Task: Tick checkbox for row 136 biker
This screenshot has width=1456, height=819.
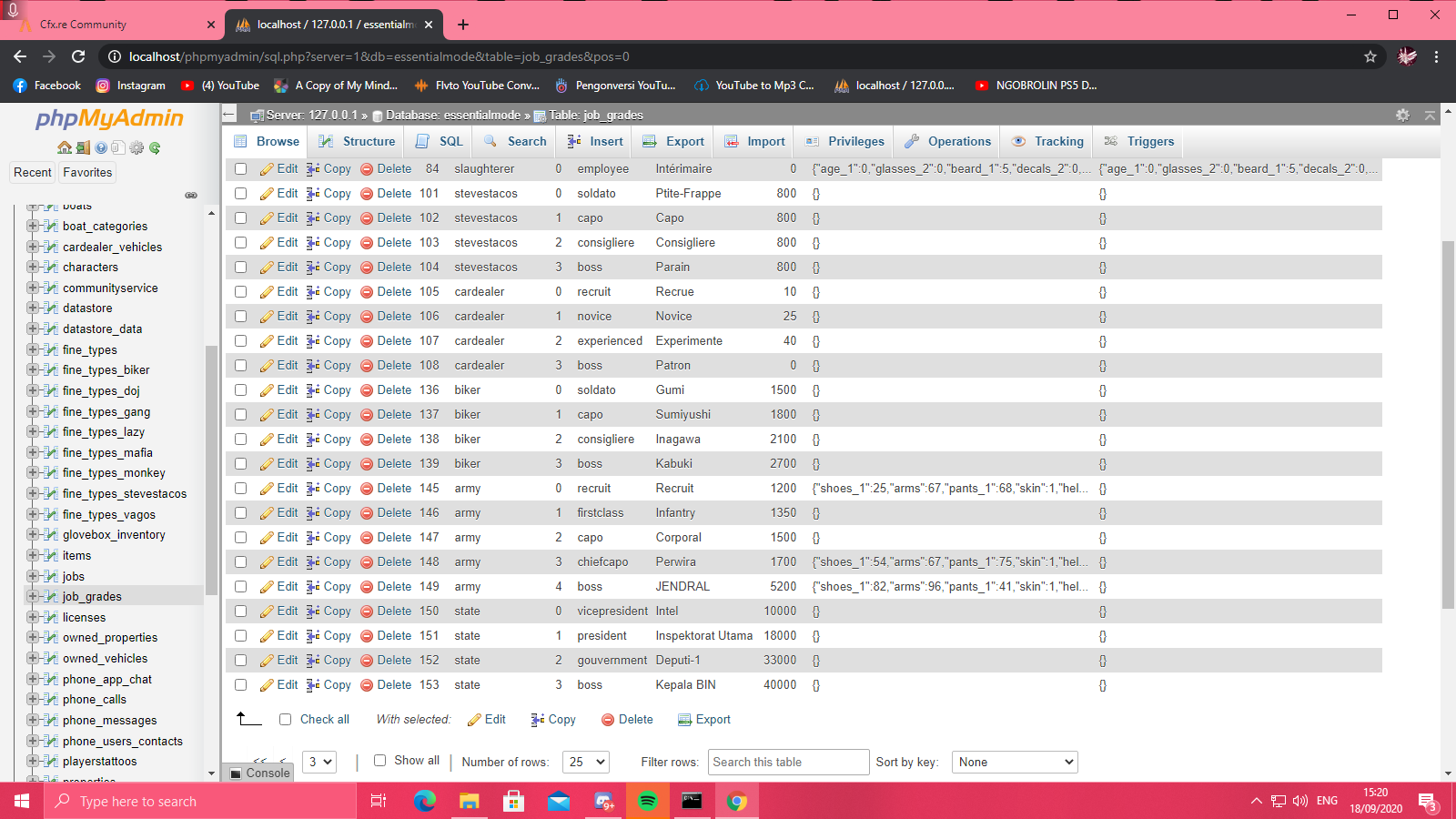Action: click(x=241, y=390)
